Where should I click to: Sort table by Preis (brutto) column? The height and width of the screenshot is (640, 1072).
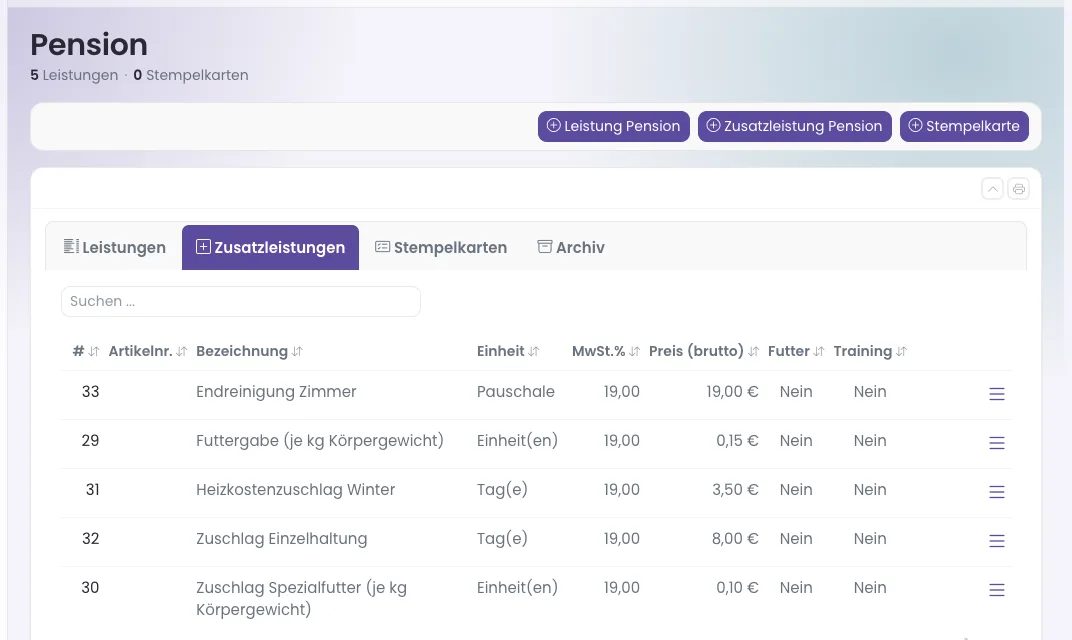point(704,351)
